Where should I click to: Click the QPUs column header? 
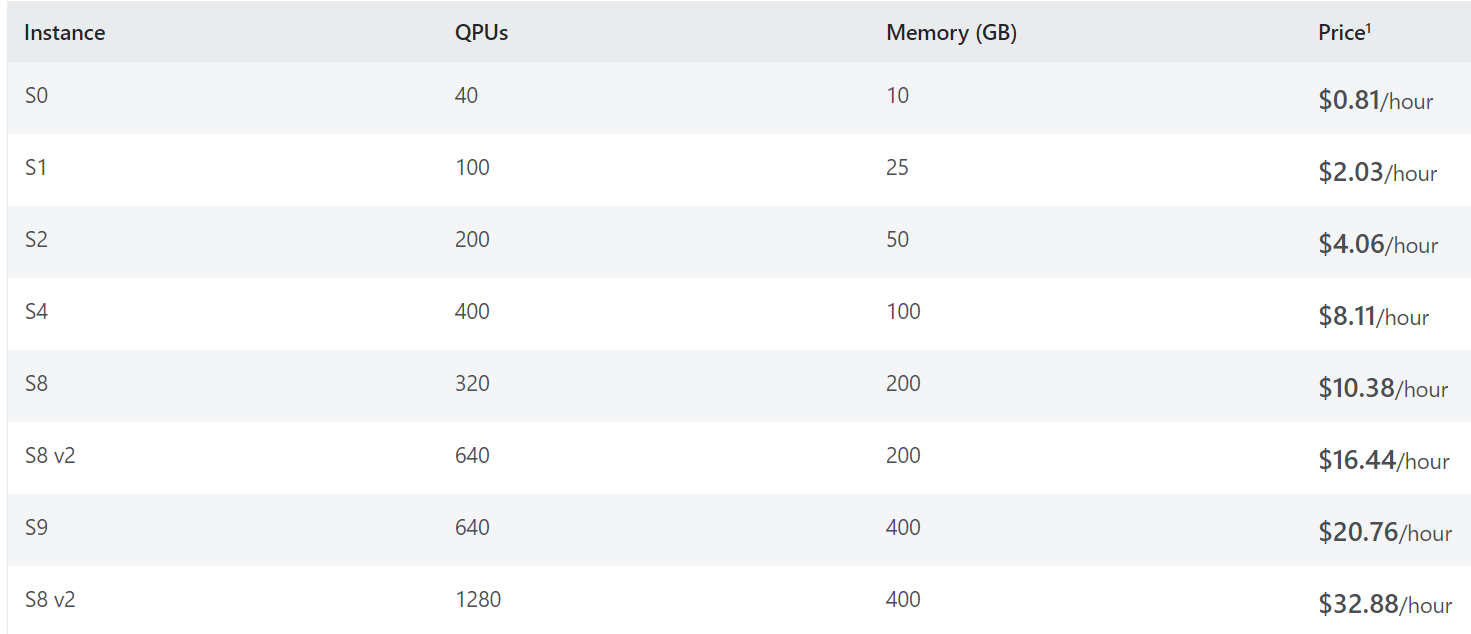point(481,33)
